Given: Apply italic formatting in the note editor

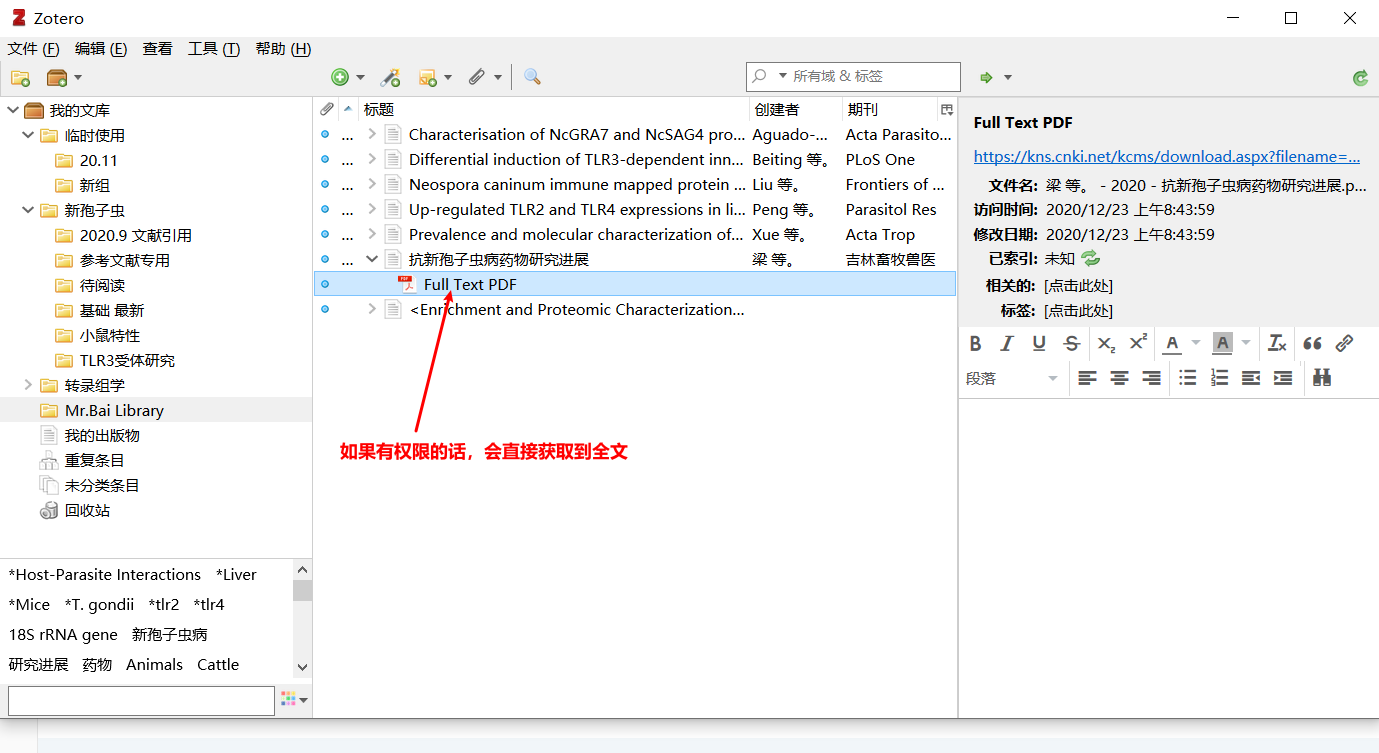Looking at the screenshot, I should pos(1007,343).
